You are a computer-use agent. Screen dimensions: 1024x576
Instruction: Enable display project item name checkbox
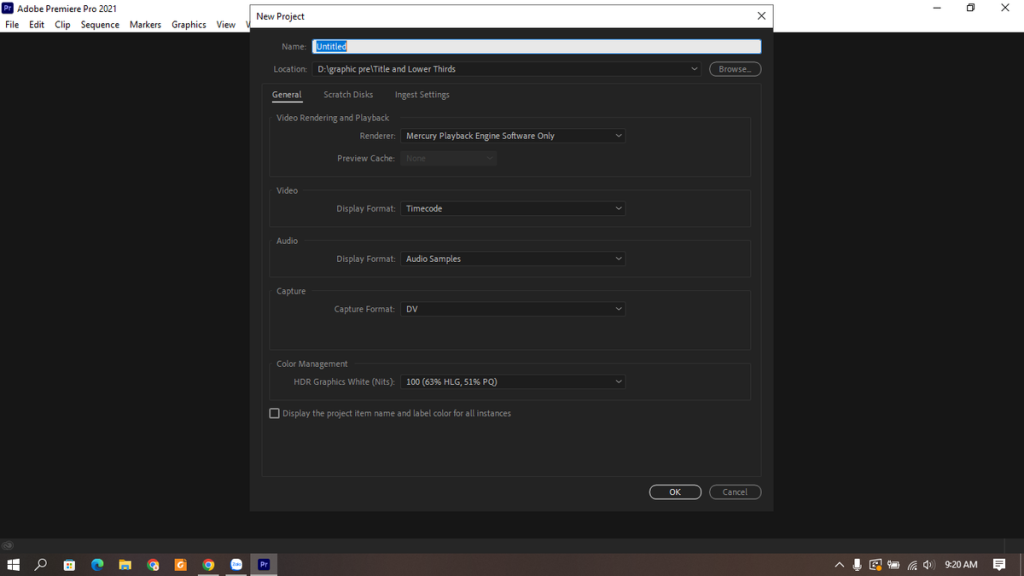pyautogui.click(x=275, y=413)
